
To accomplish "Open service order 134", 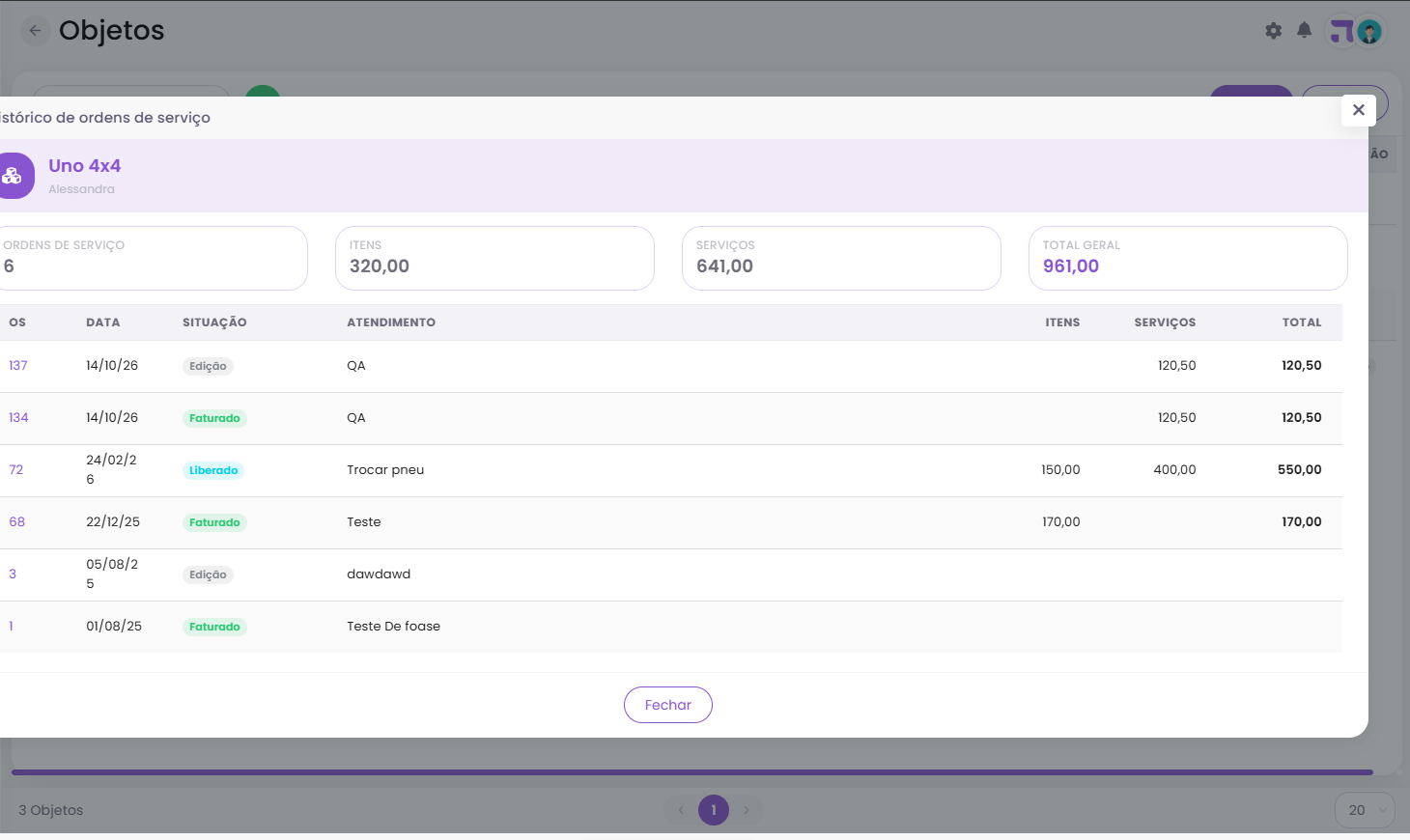I will [x=18, y=418].
